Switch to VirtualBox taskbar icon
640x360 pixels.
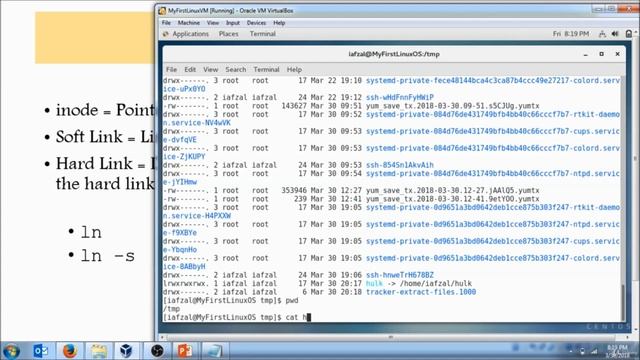coord(126,351)
